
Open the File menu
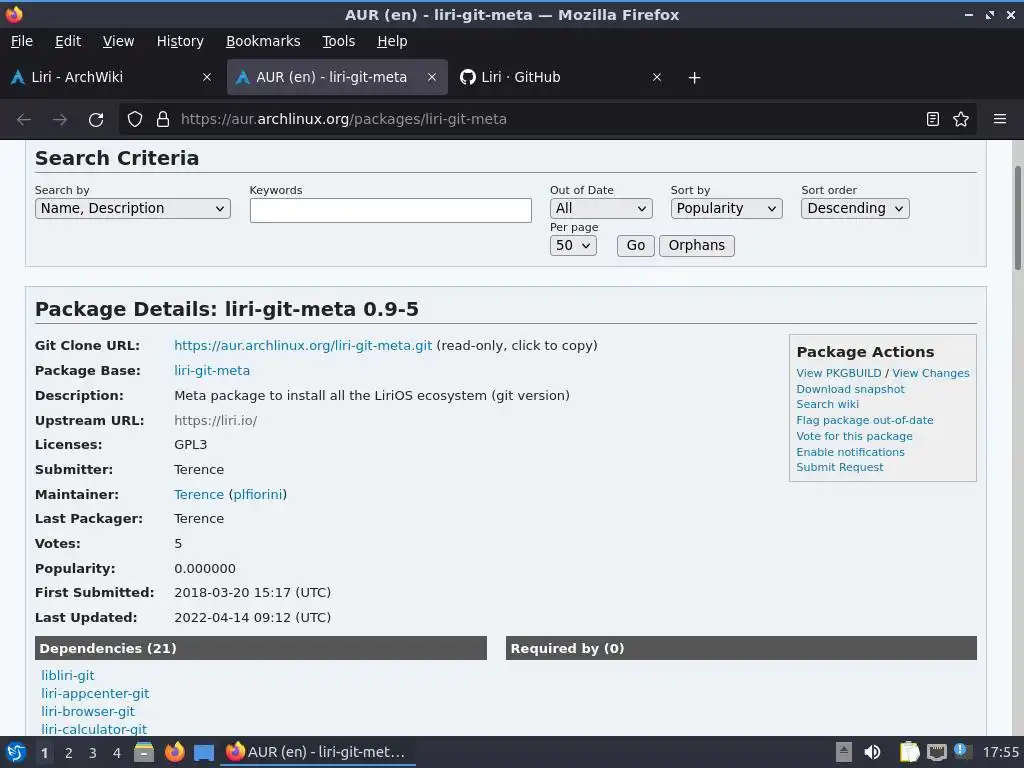[22, 41]
